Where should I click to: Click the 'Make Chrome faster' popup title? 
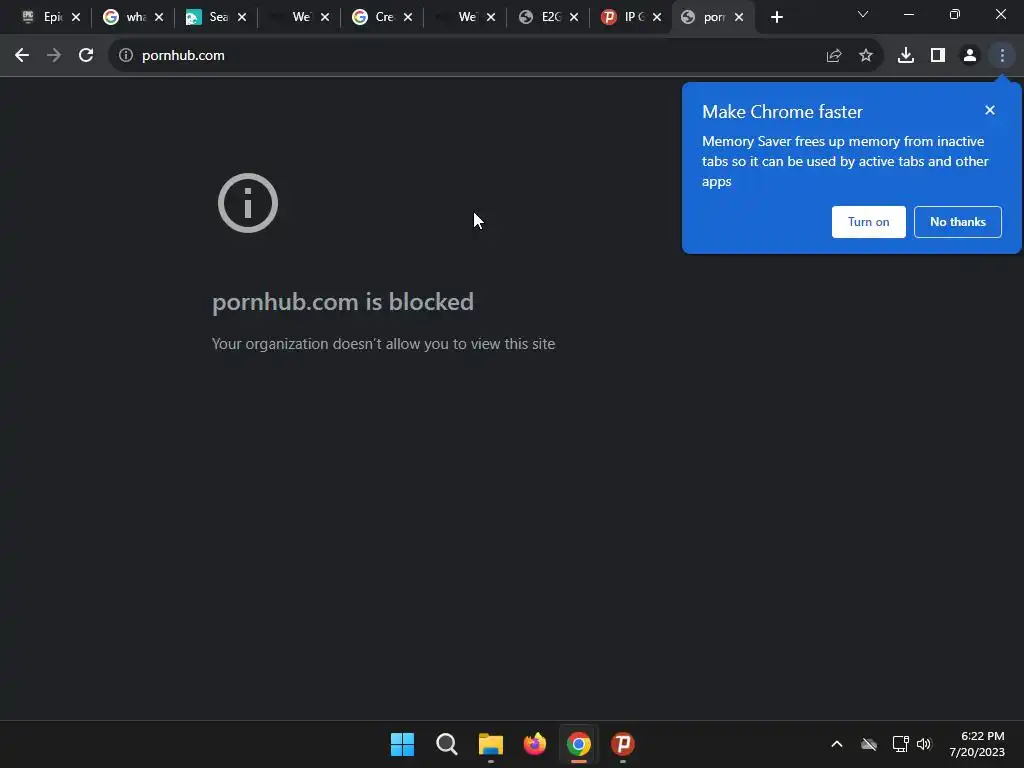tap(782, 112)
